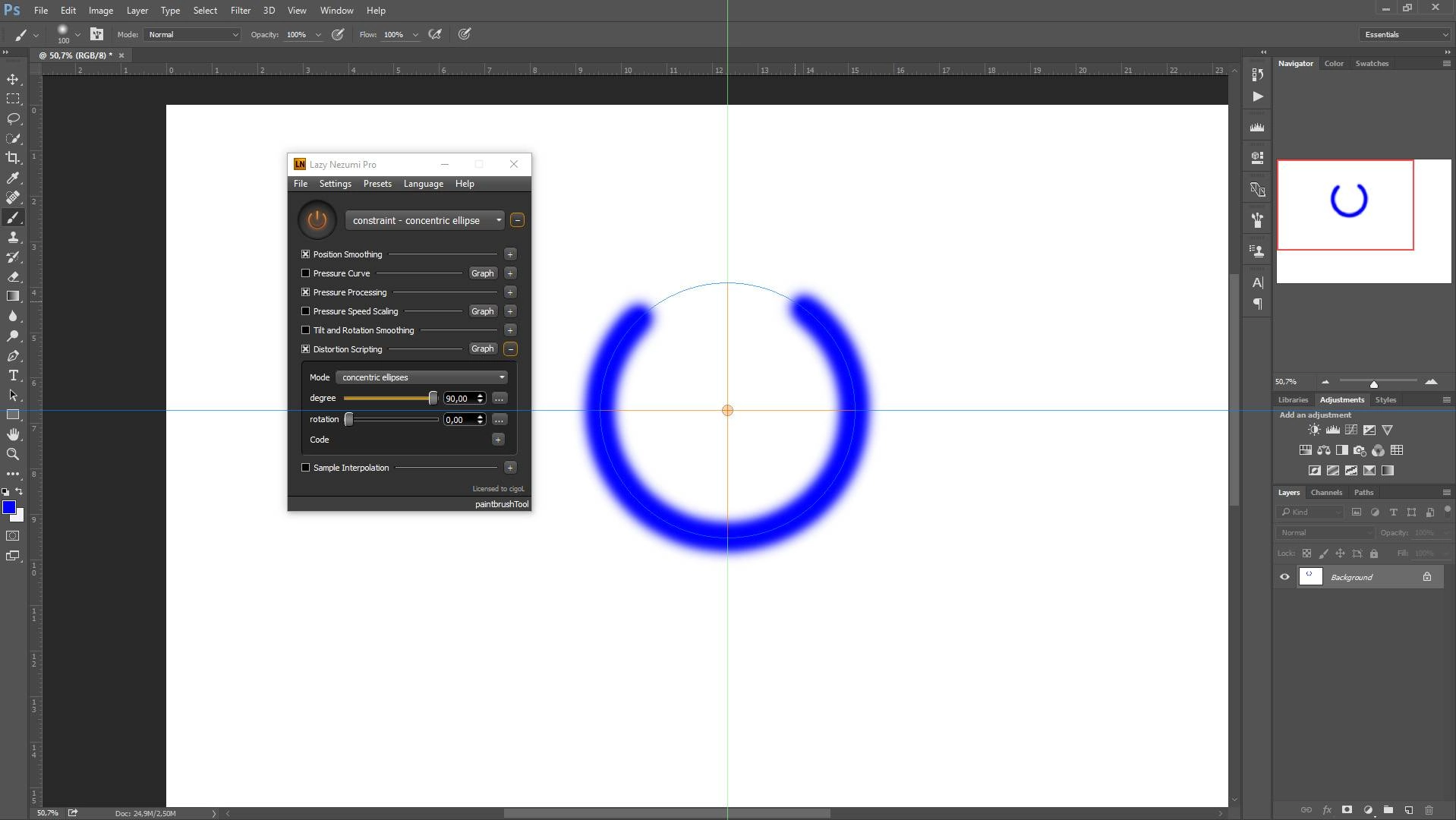
Task: Click the Brightness/Contrast adjustment icon
Action: (x=1314, y=430)
